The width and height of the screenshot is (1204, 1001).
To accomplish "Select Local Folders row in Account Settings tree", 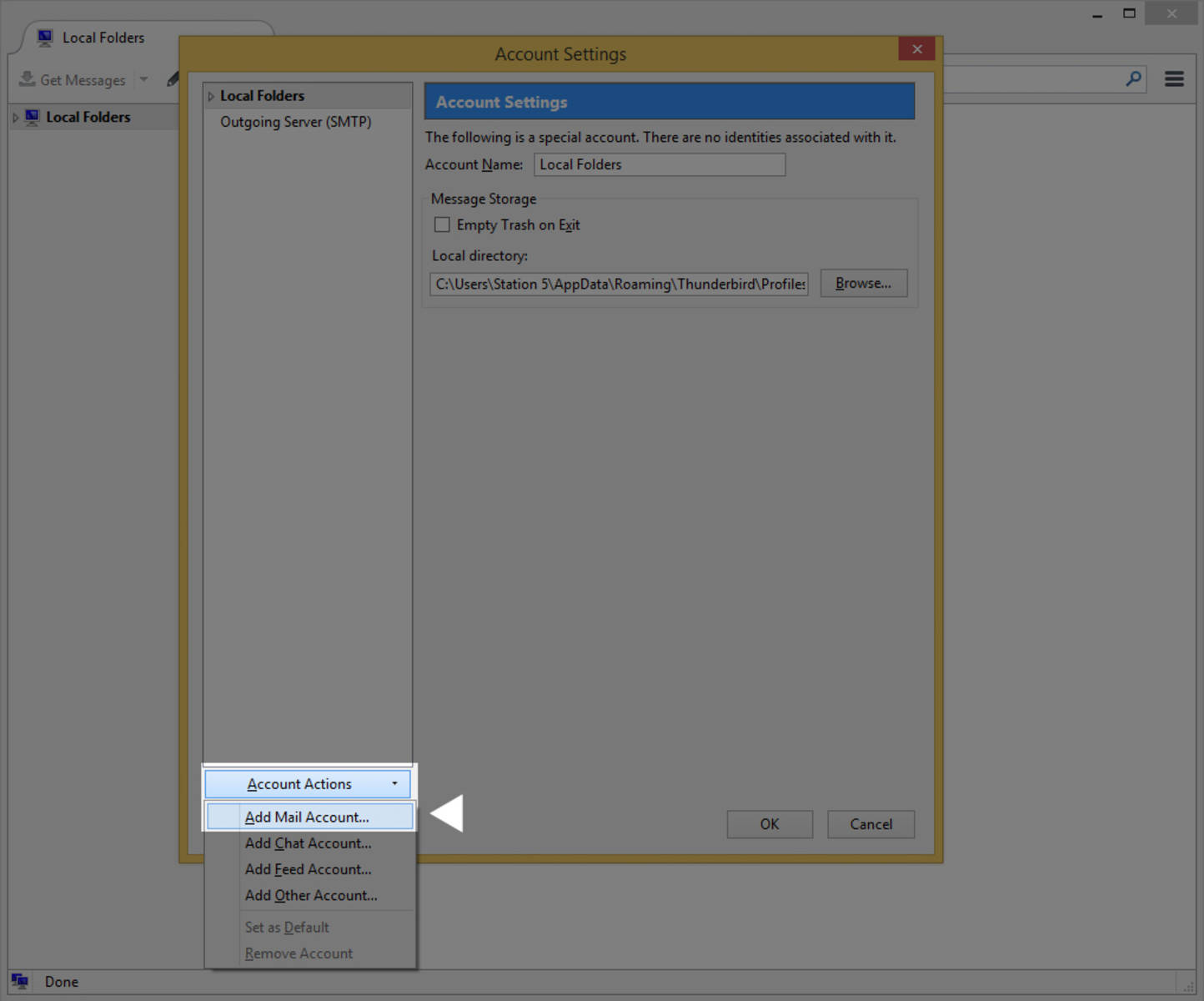I will pyautogui.click(x=308, y=96).
